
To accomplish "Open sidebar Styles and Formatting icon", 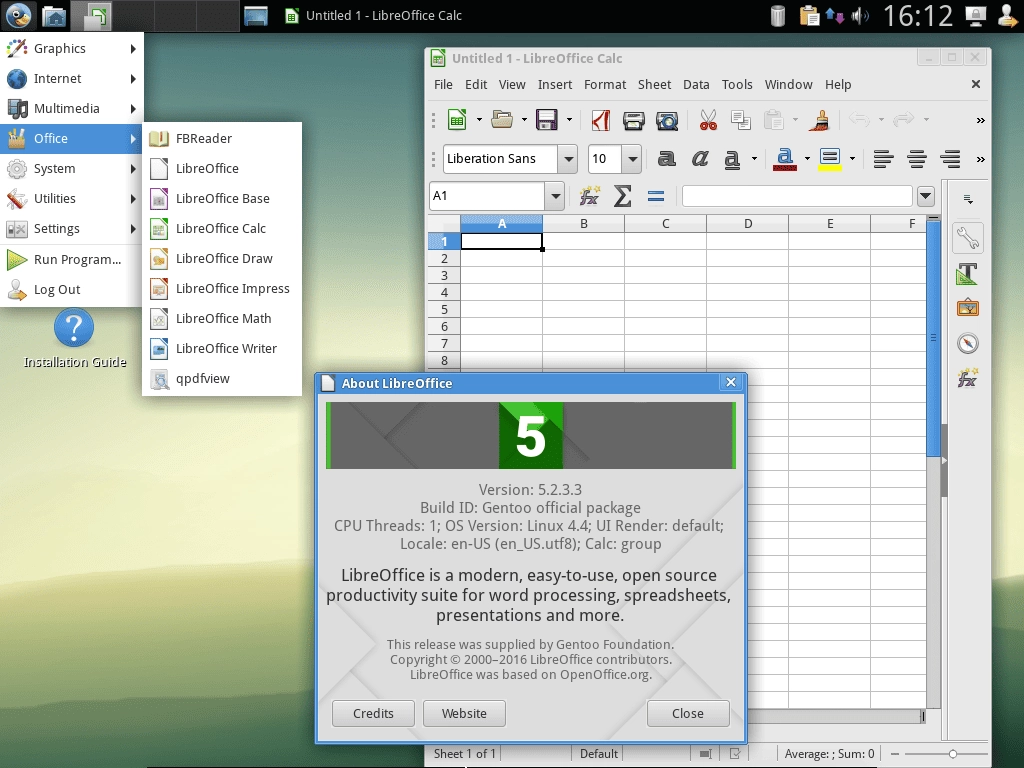I will (967, 274).
